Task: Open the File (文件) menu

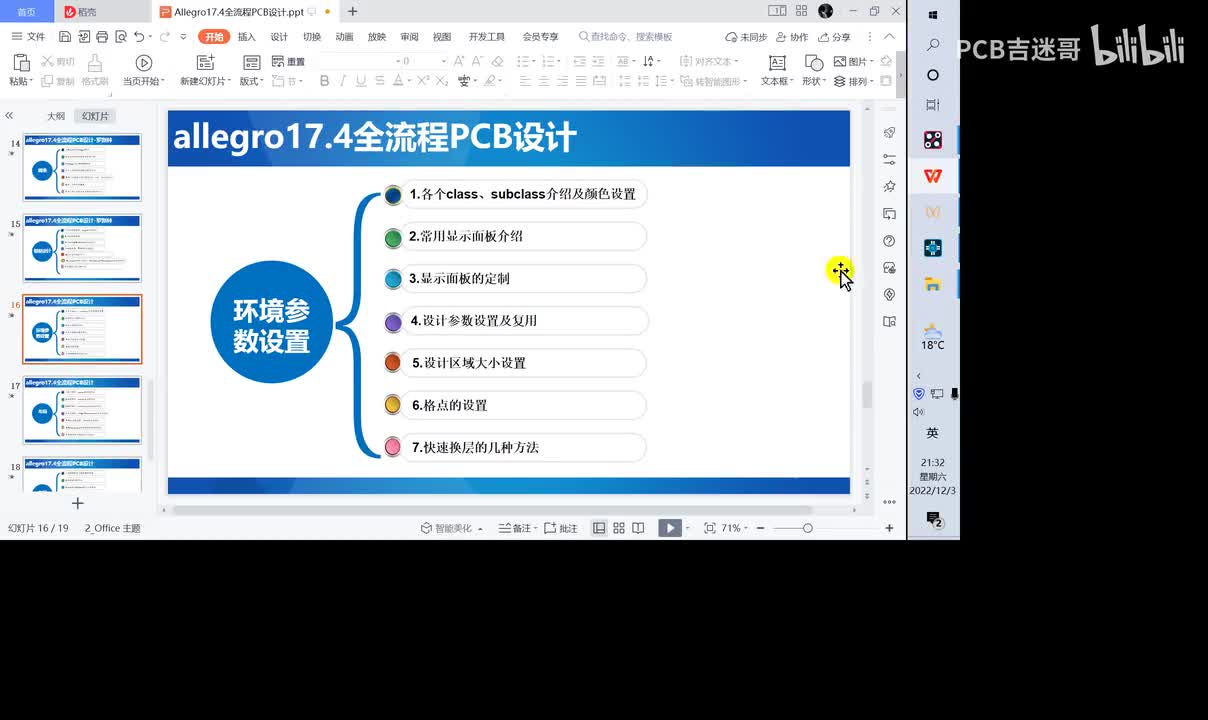Action: [28, 37]
